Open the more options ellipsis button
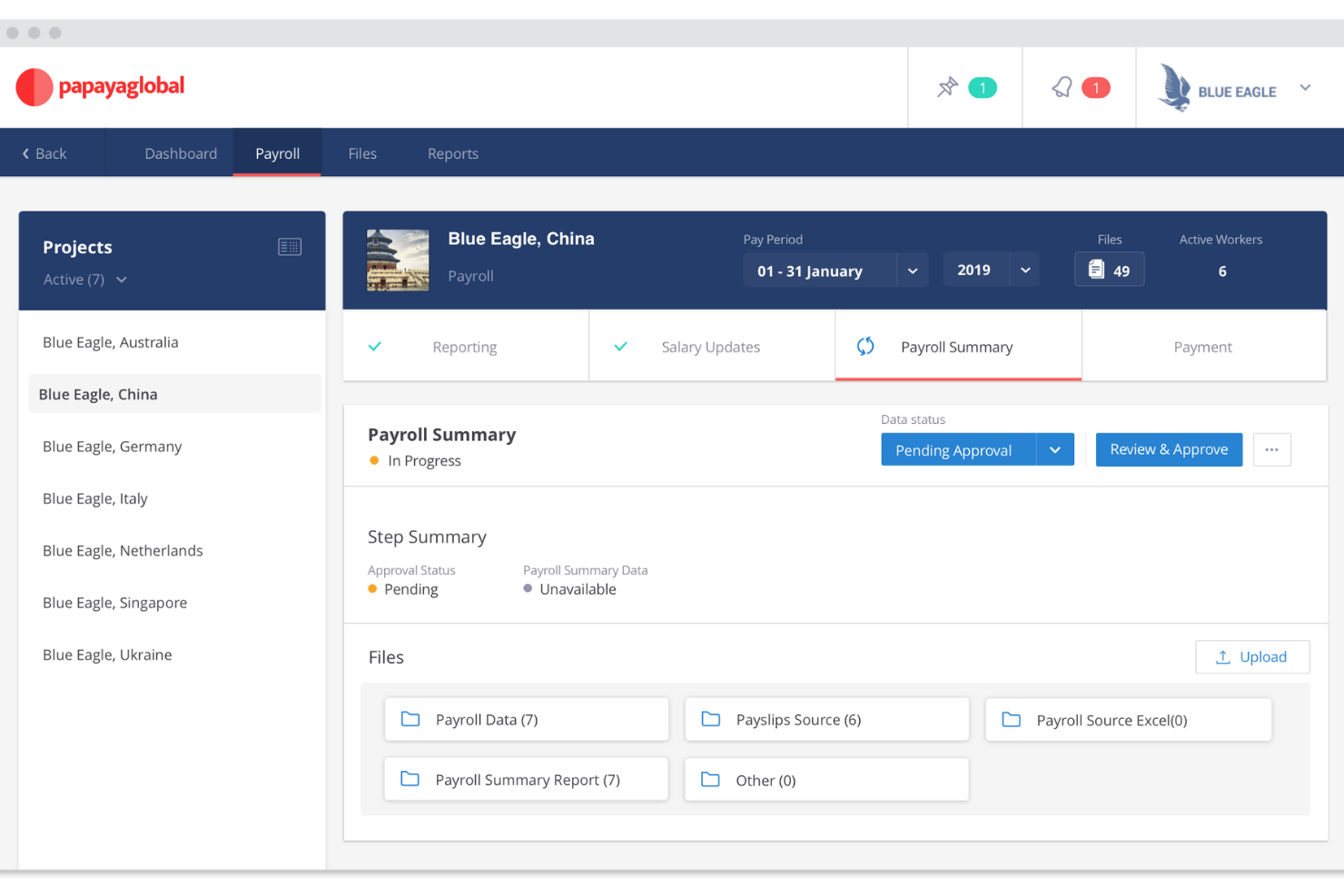The image size is (1344, 896). 1271,449
